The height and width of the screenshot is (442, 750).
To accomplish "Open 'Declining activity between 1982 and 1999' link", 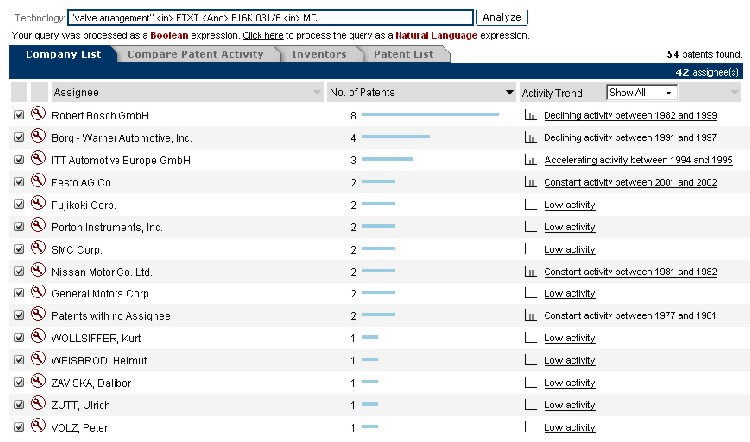I will point(630,115).
